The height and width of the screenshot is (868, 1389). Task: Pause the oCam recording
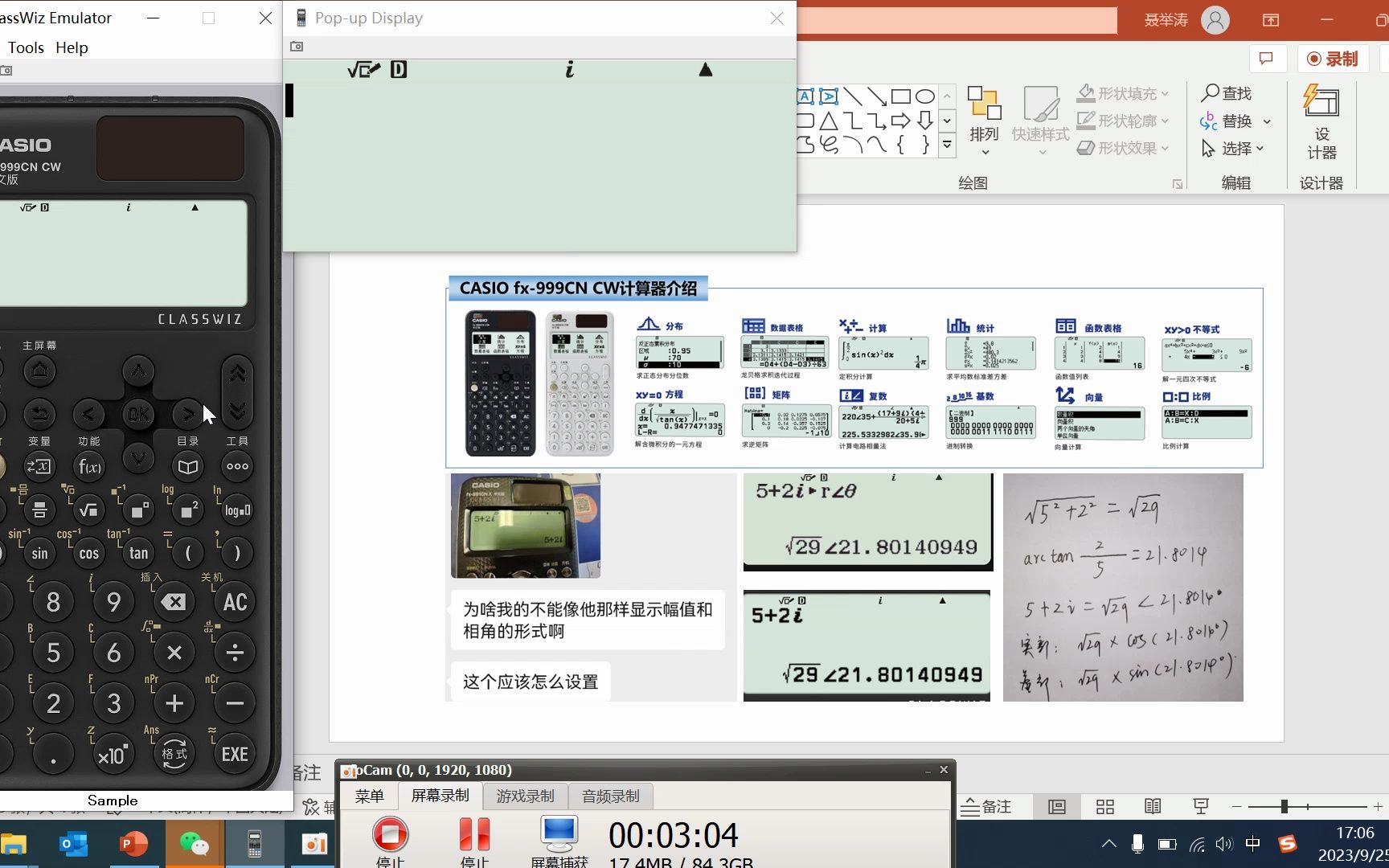[x=474, y=841]
